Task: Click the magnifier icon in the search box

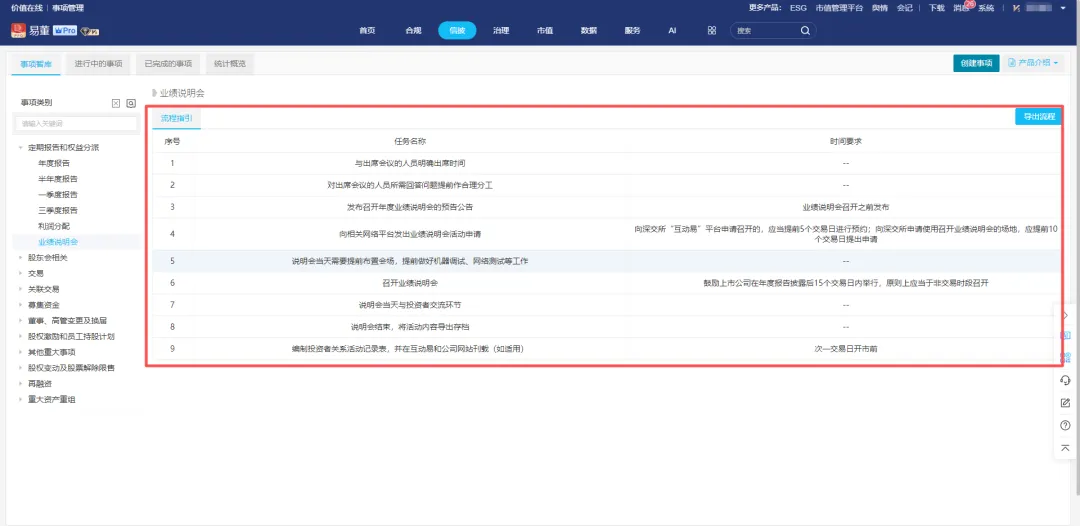Action: click(804, 31)
